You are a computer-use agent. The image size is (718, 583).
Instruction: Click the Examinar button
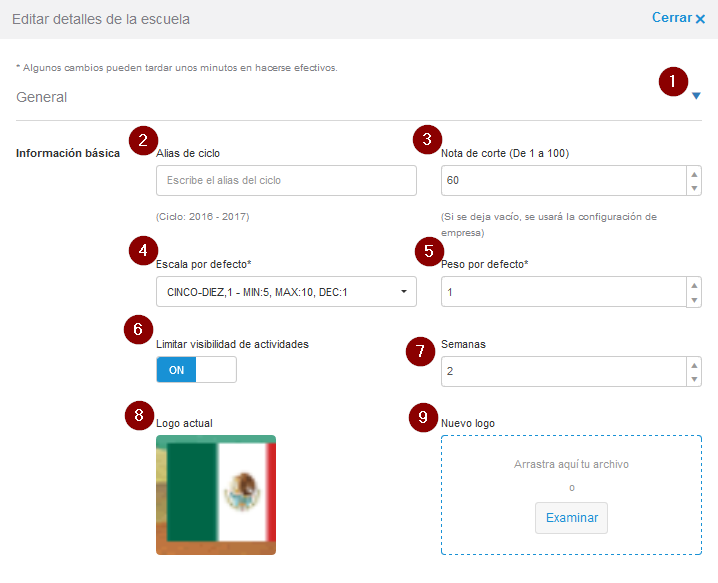(x=571, y=518)
